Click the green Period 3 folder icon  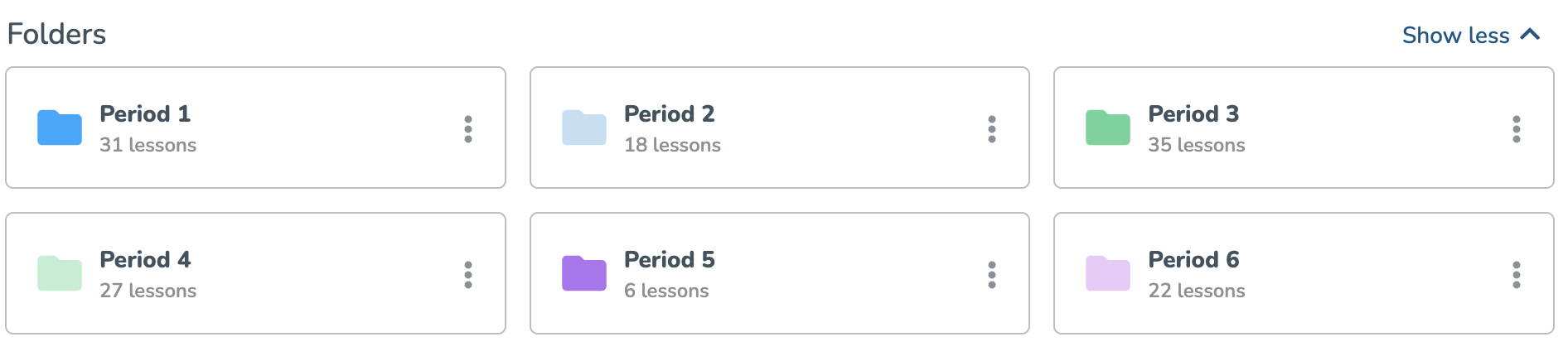[1108, 128]
